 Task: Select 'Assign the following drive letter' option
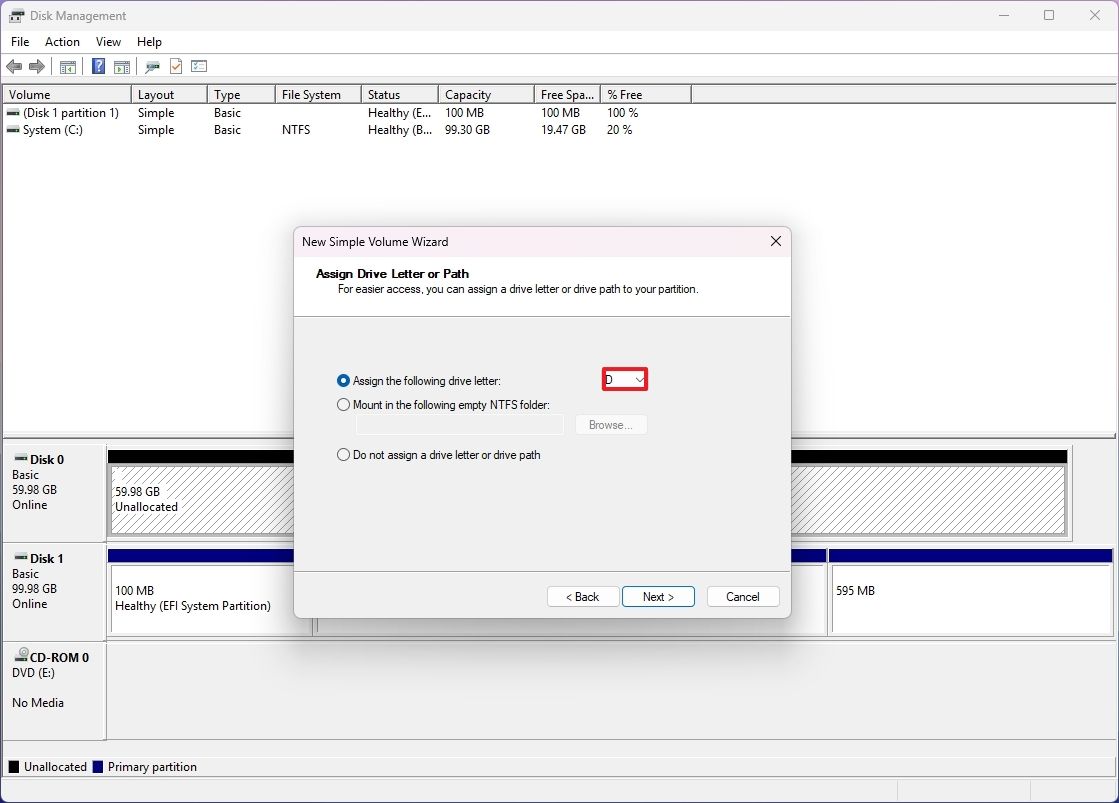tap(343, 380)
